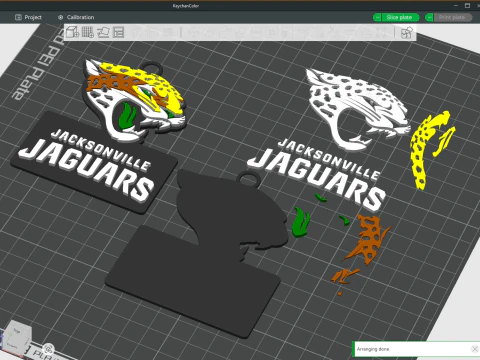
Task: Select the large green tongue part
Action: pos(300,222)
